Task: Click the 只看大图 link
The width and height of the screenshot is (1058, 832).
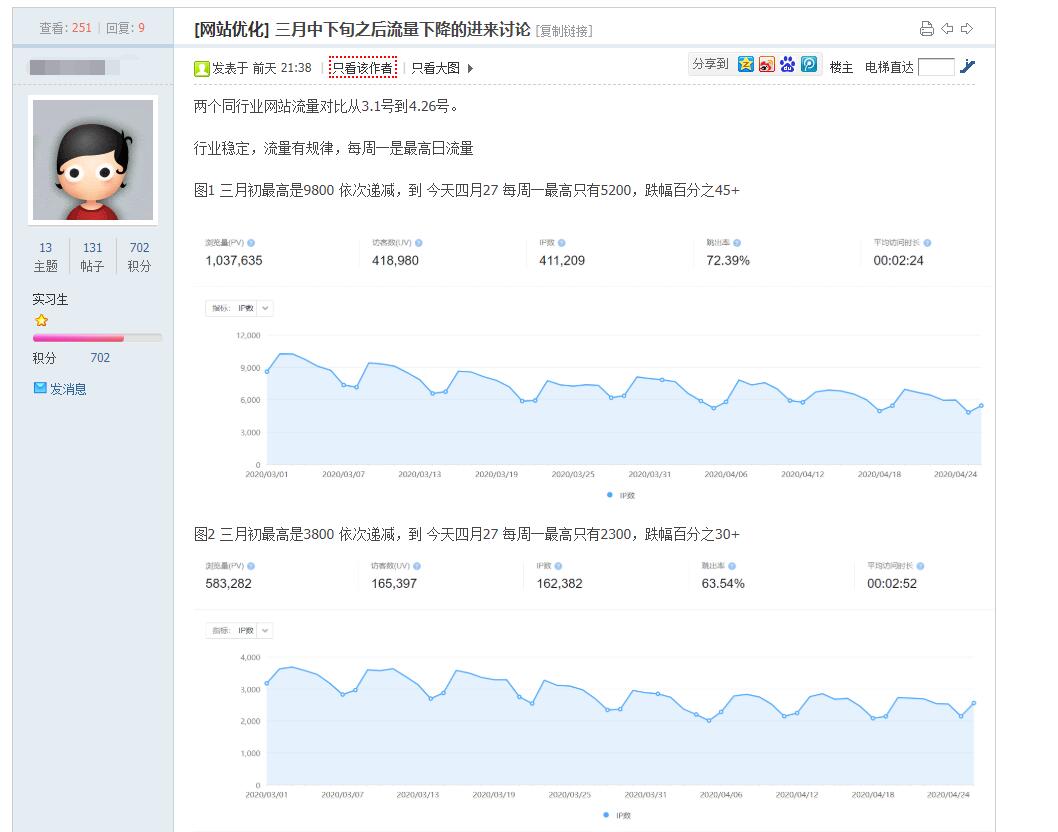Action: click(x=435, y=68)
